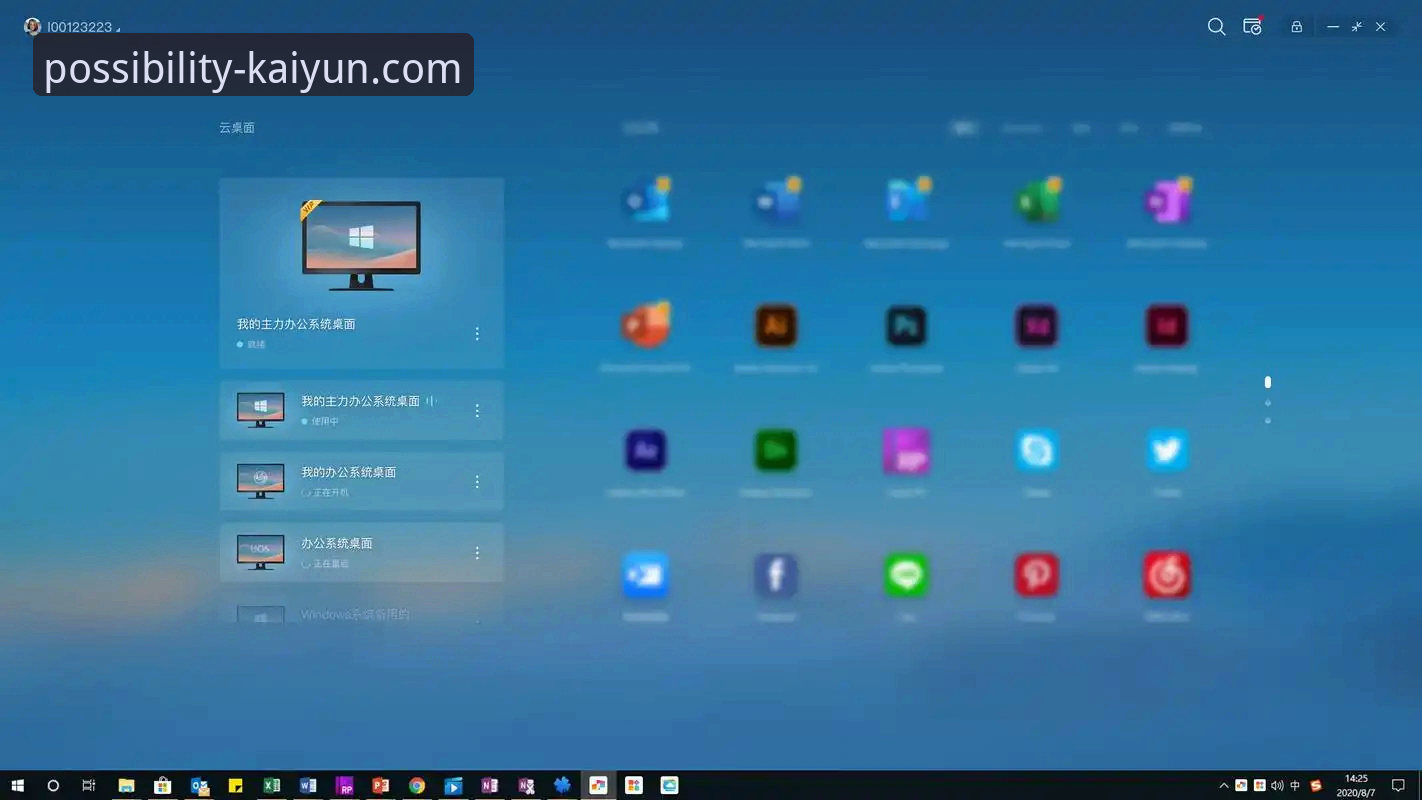The image size is (1422, 800).
Task: Expand account menu next to l00123223
Action: pos(118,29)
